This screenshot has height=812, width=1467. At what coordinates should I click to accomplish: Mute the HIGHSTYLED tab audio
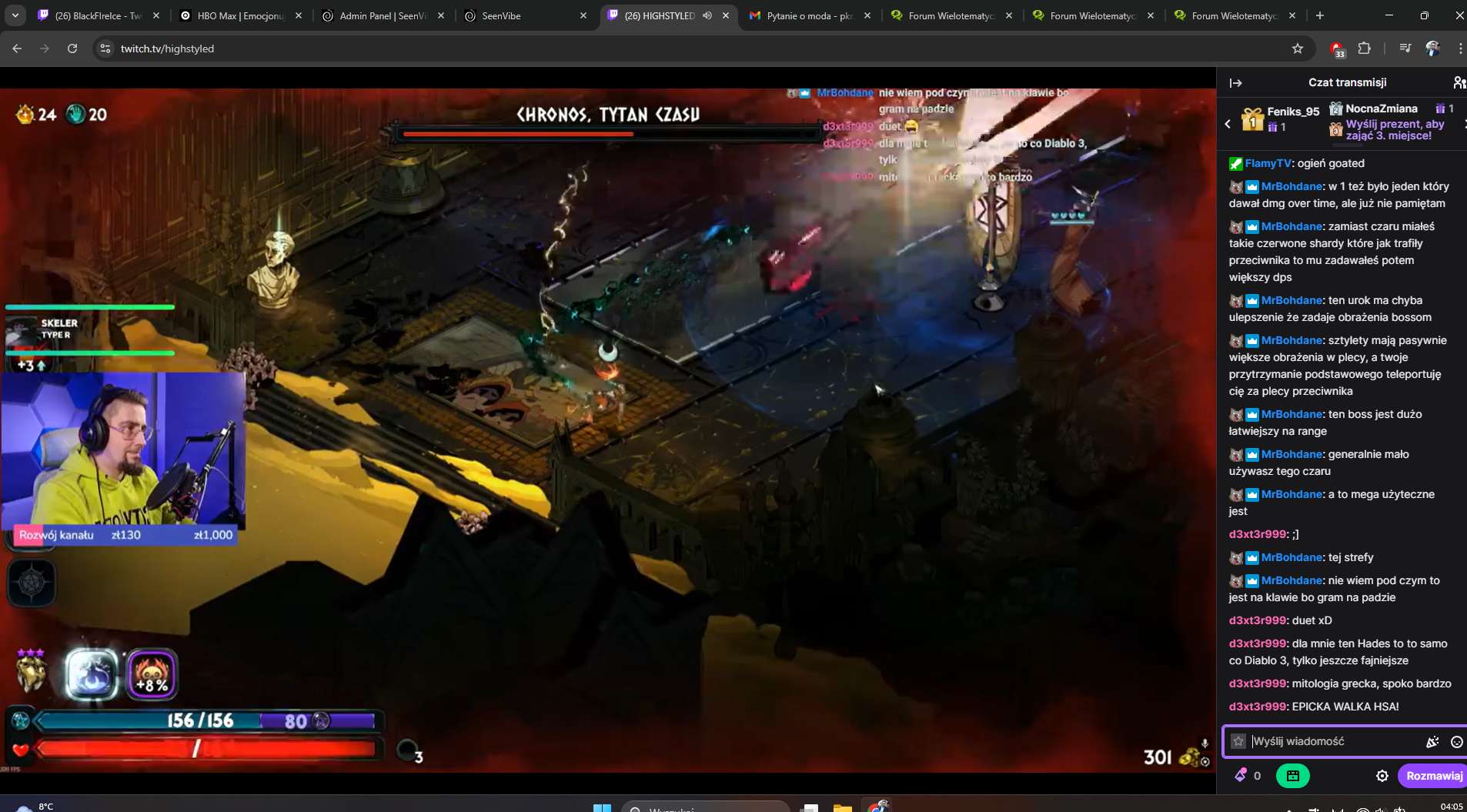[707, 15]
